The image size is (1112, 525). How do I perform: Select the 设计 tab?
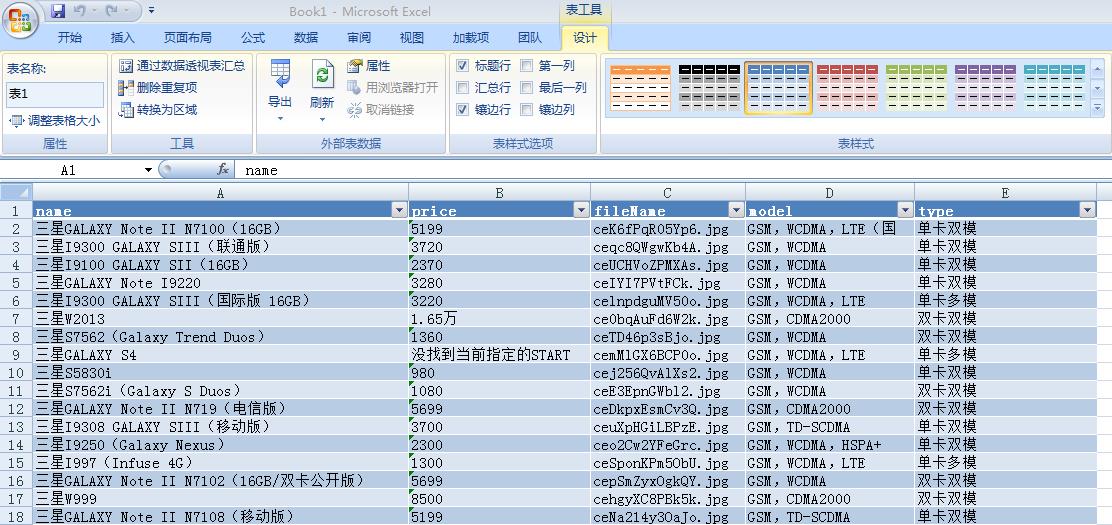click(584, 38)
